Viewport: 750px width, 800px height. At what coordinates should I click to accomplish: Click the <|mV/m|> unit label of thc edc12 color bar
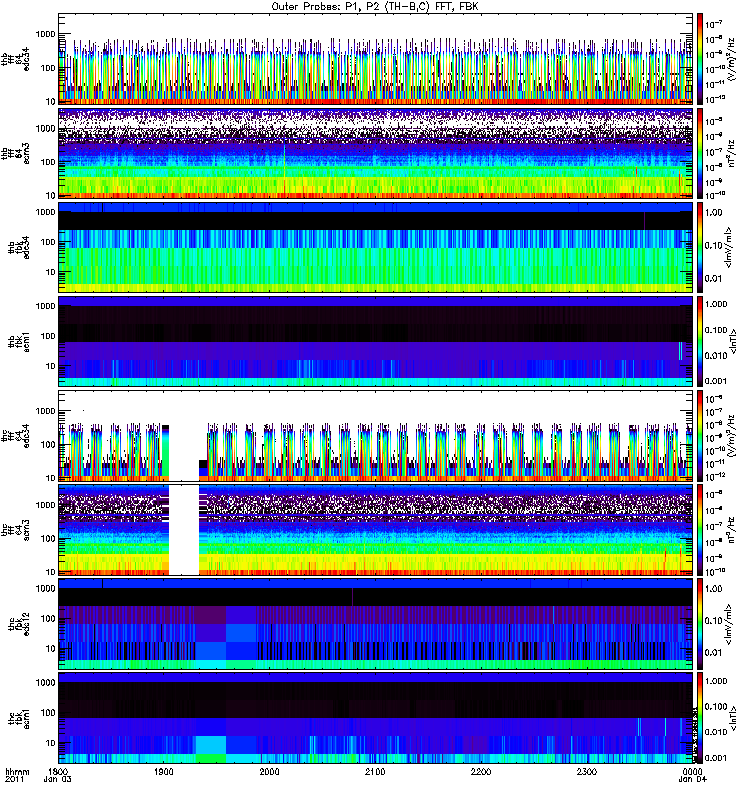tap(729, 623)
